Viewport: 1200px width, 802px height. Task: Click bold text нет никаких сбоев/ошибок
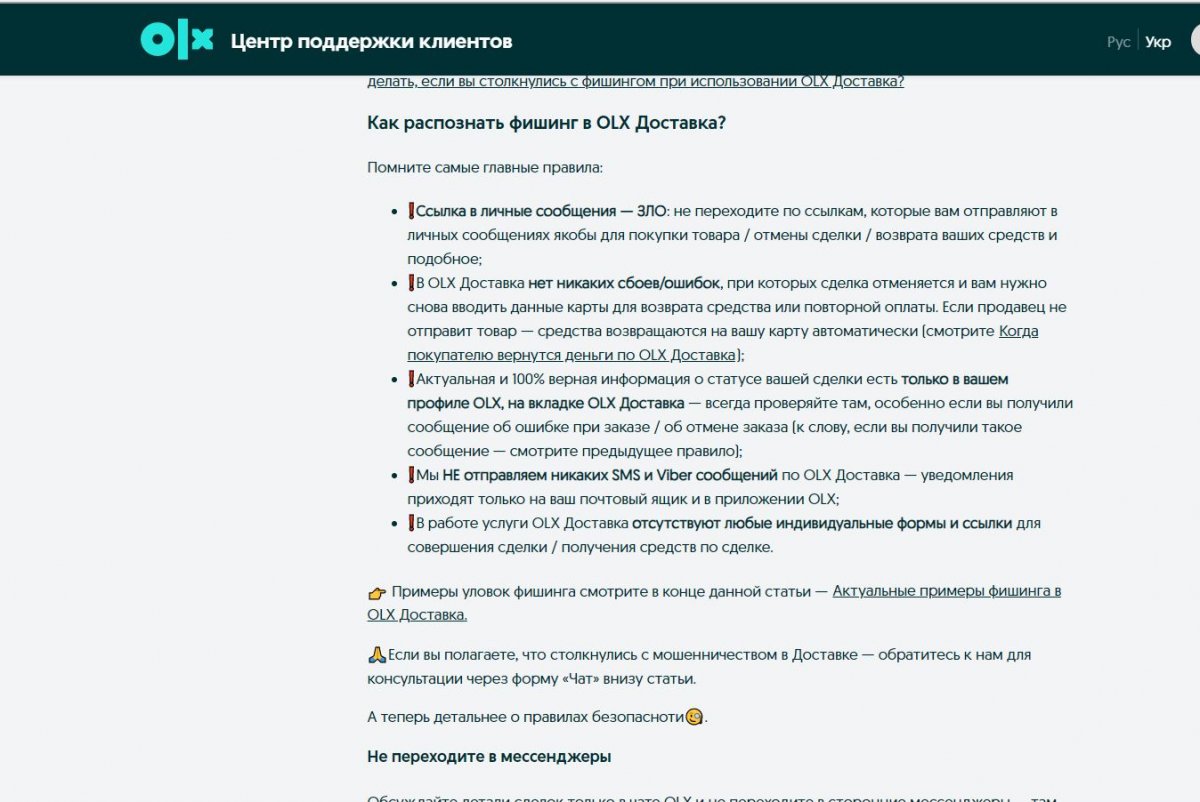pos(624,283)
